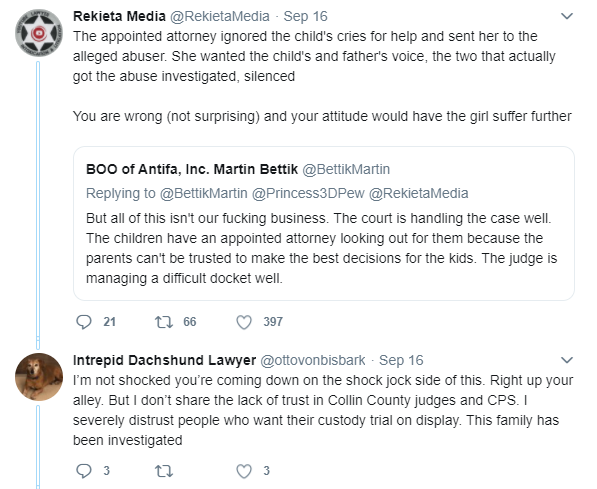597x489 pixels.
Task: Retweet Intrepid Dachshund Lawyer's tweet
Action: tap(164, 471)
